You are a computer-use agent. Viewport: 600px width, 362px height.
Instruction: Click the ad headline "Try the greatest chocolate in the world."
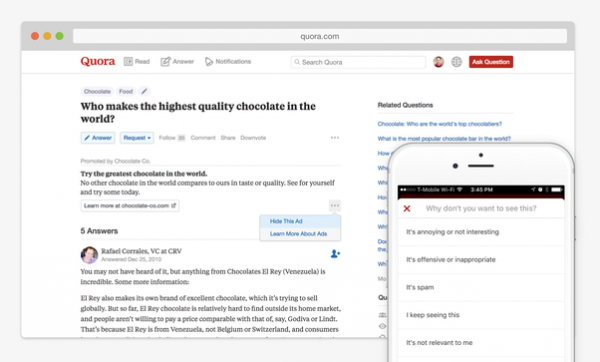[x=143, y=174]
